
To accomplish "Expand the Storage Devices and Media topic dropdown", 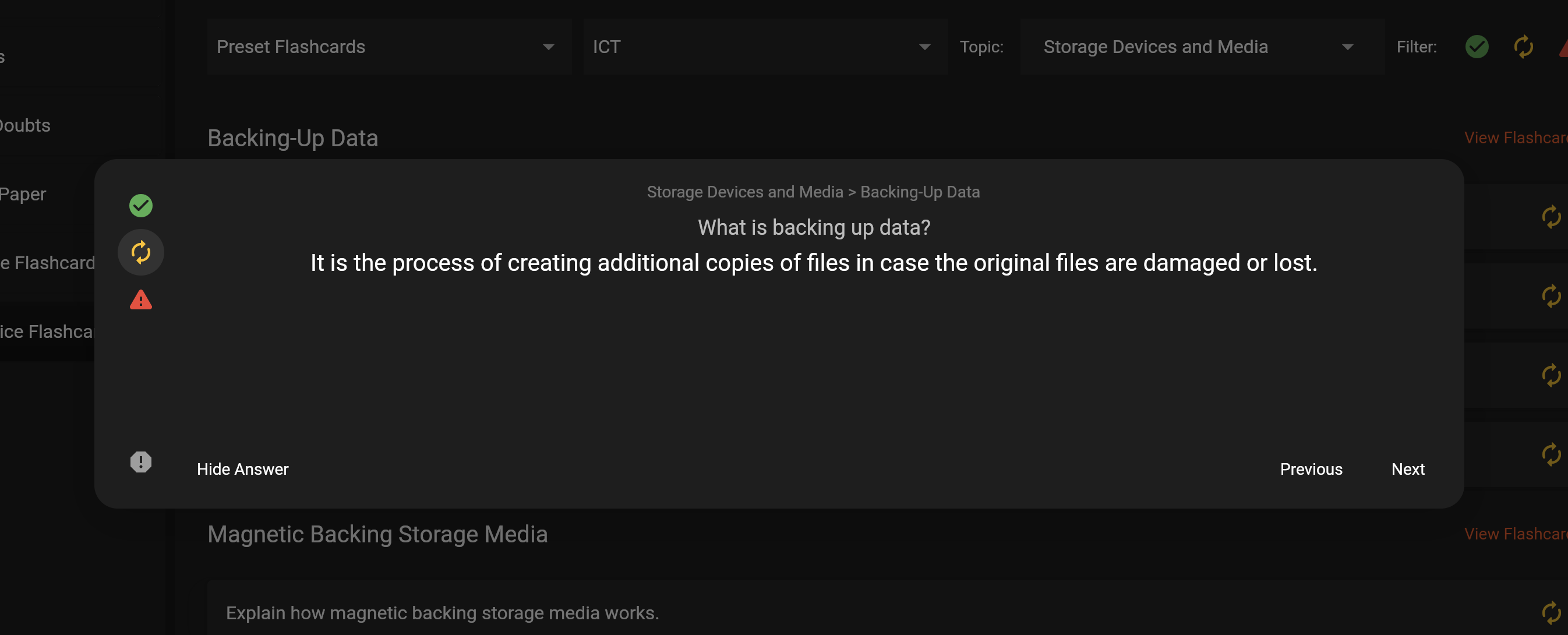I will click(x=1349, y=47).
